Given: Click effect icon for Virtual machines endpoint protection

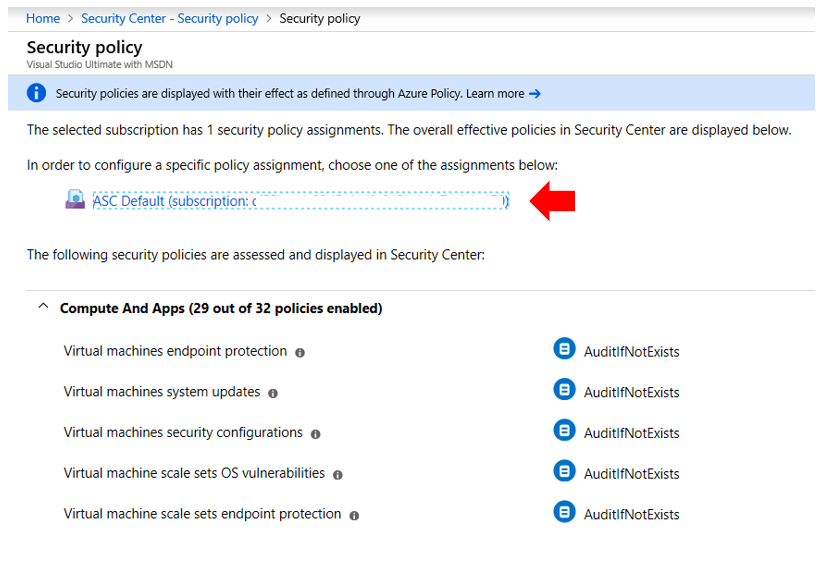Looking at the screenshot, I should [564, 349].
